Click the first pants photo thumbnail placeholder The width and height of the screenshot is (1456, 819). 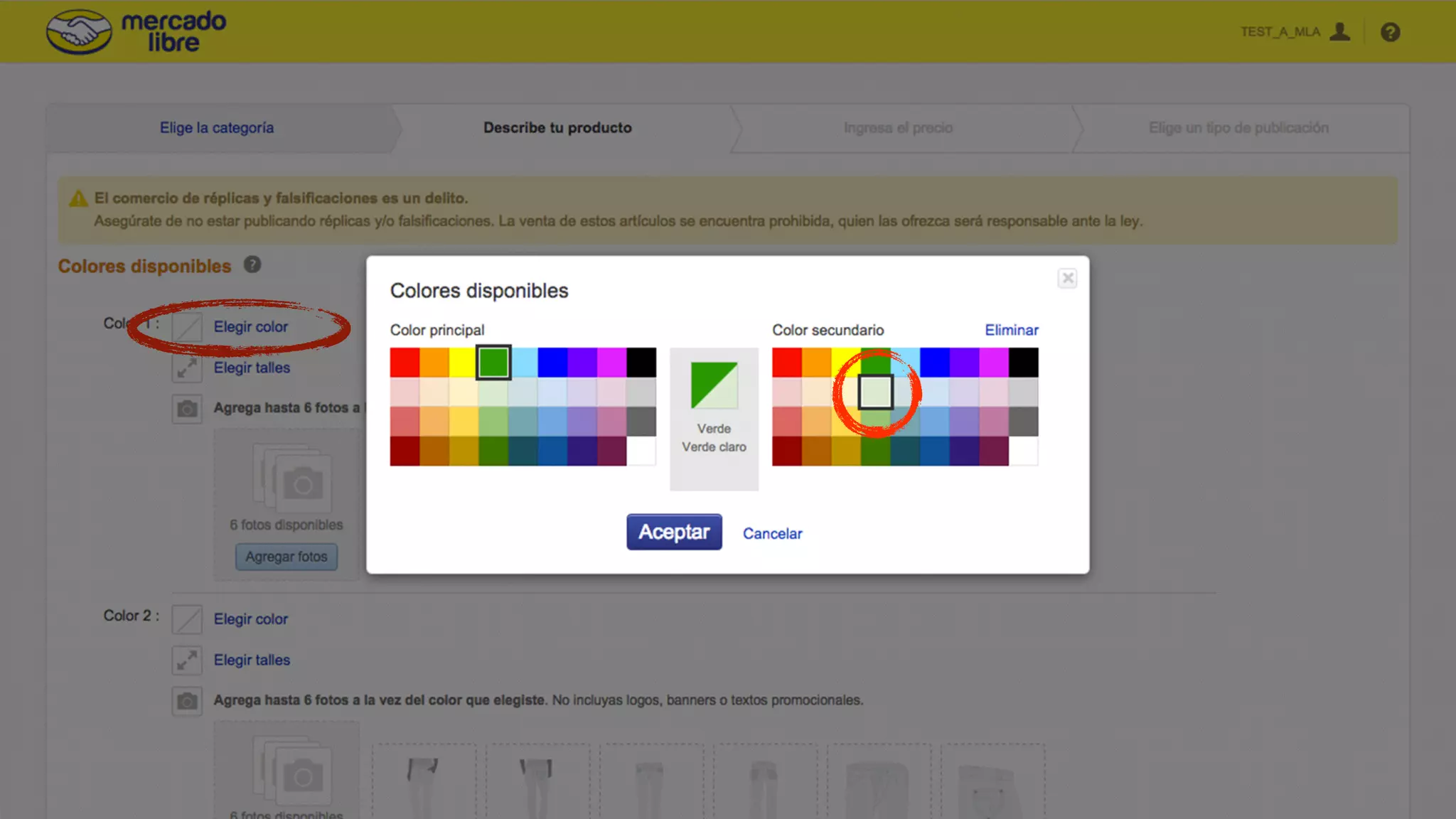[x=424, y=782]
